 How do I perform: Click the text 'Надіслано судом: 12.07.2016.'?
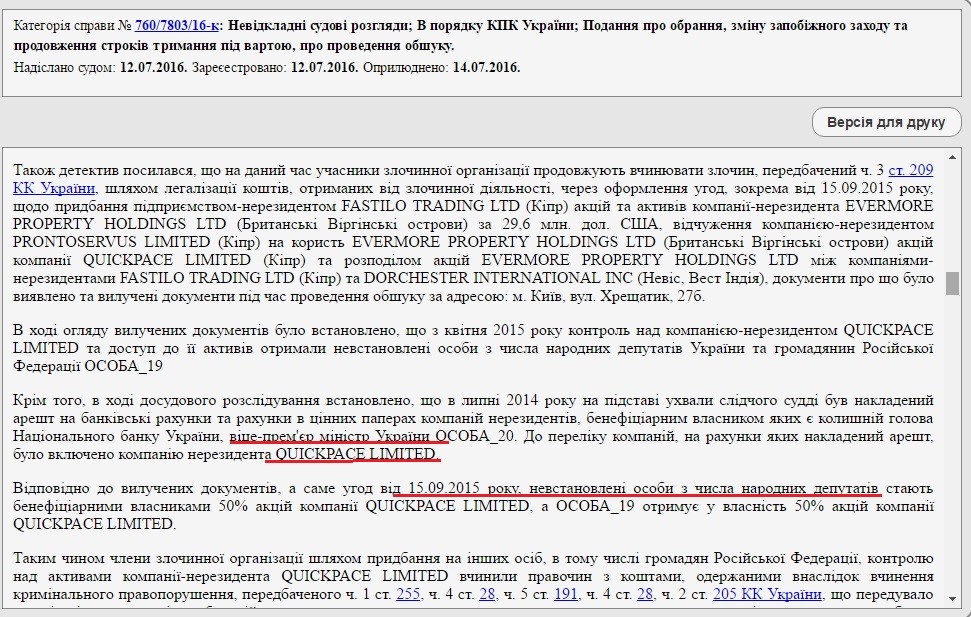(100, 68)
